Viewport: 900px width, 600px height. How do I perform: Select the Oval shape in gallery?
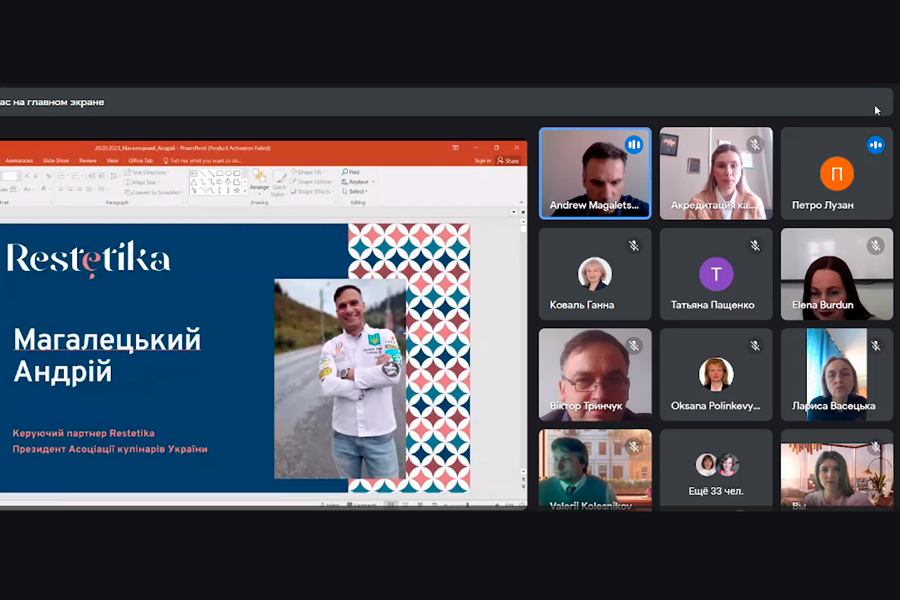click(x=228, y=173)
